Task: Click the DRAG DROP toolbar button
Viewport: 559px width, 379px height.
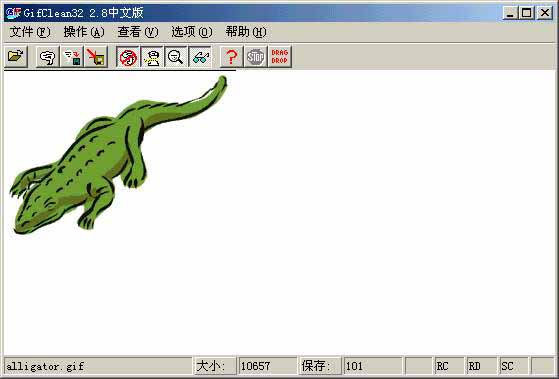Action: tap(280, 57)
